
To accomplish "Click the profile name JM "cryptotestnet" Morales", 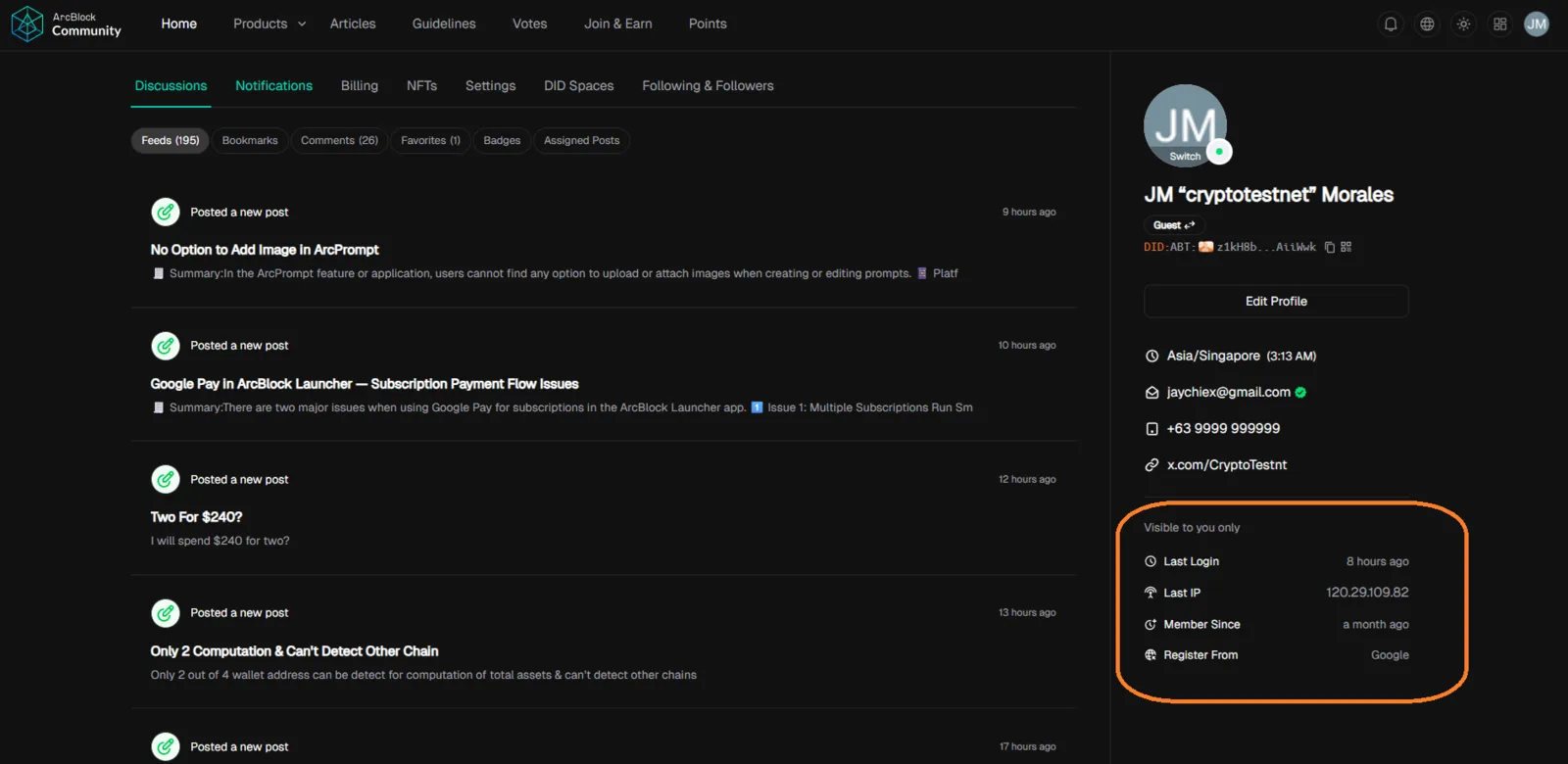I will coord(1269,195).
